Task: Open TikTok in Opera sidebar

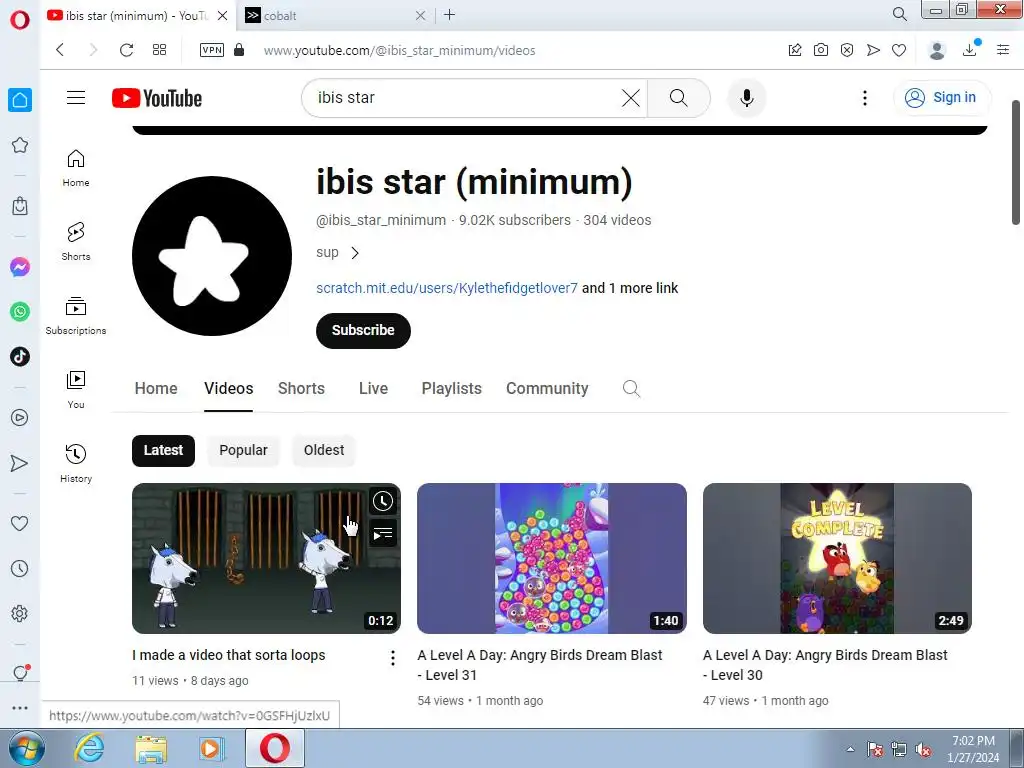Action: point(20,357)
